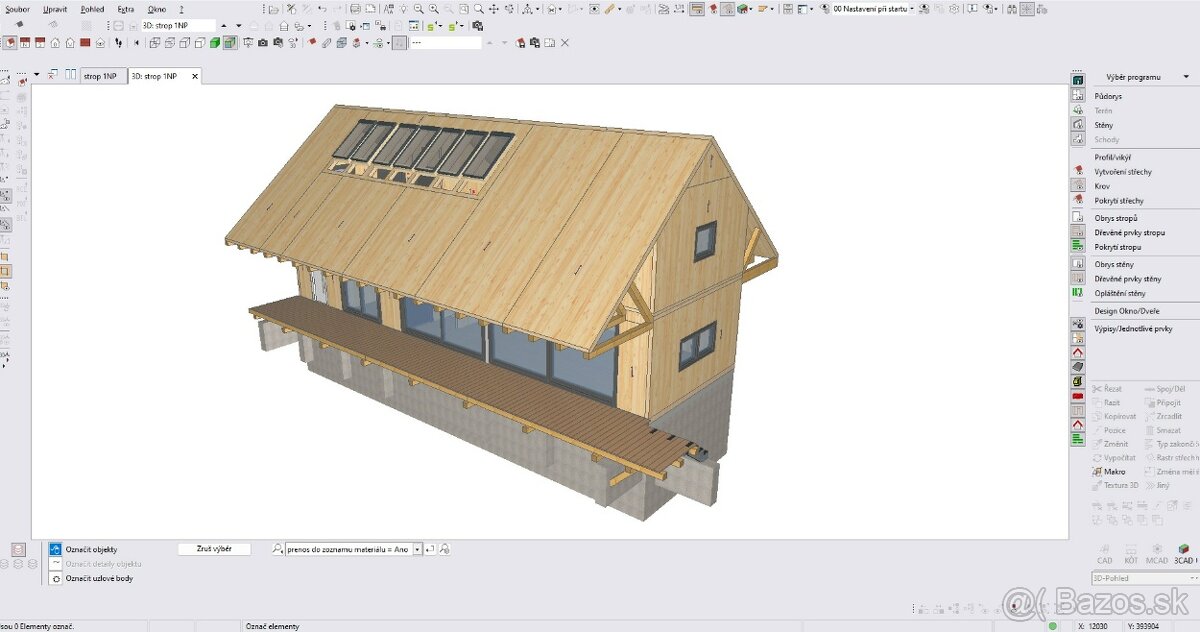Click the footprints walk-through icon
Screen dimensions: 1200x632
(120, 43)
